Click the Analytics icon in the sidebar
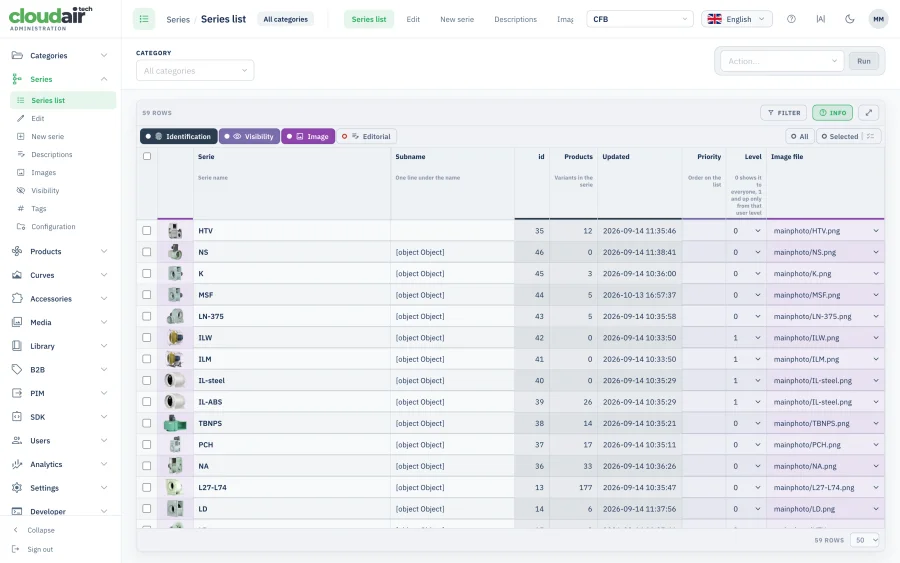 pyautogui.click(x=17, y=464)
